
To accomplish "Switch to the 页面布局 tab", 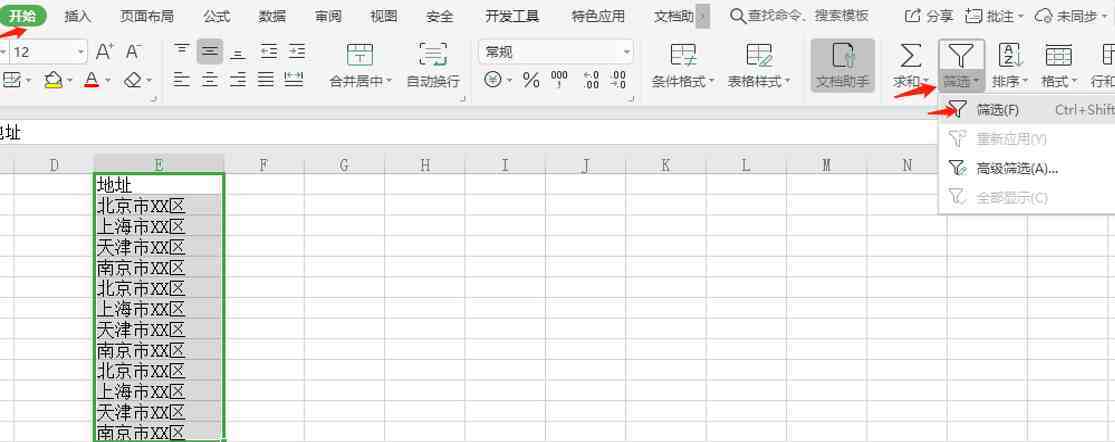I will pos(146,16).
